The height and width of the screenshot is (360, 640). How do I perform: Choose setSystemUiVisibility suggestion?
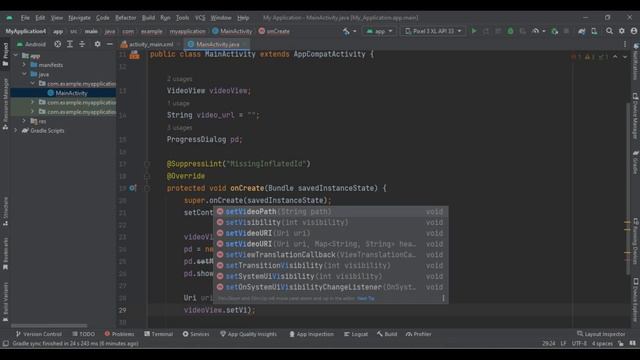point(331,276)
